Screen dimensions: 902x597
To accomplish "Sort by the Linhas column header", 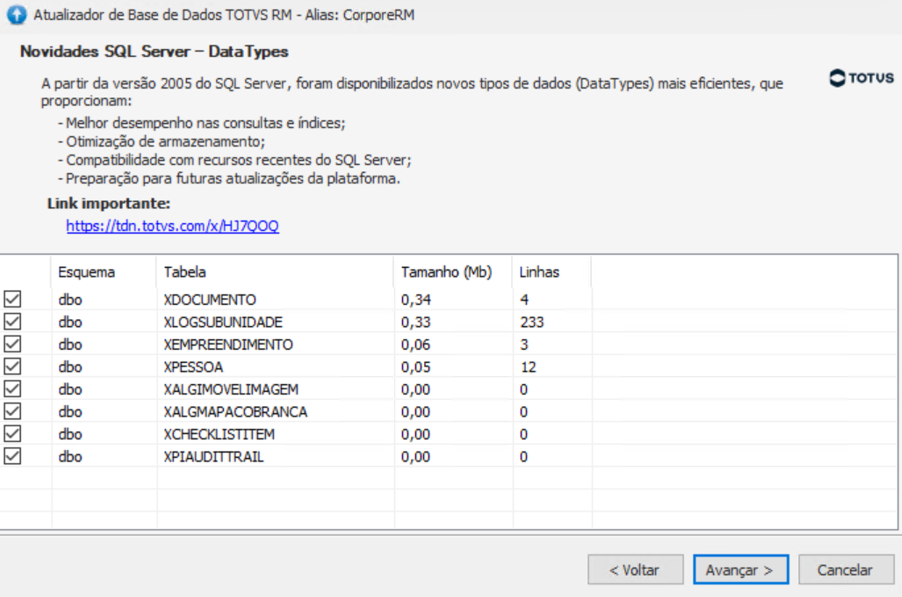I will click(x=552, y=272).
